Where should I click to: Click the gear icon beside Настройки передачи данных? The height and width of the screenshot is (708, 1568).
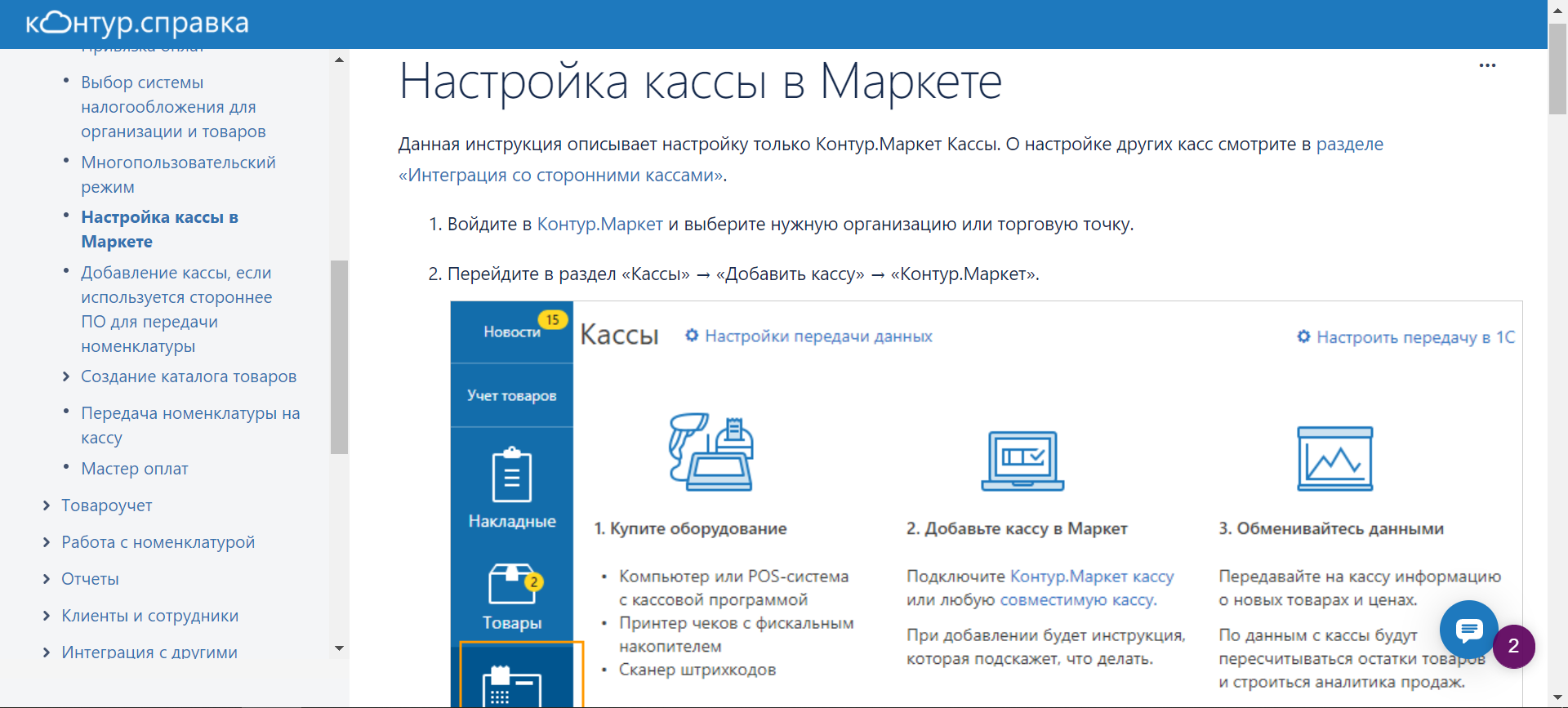pos(692,336)
